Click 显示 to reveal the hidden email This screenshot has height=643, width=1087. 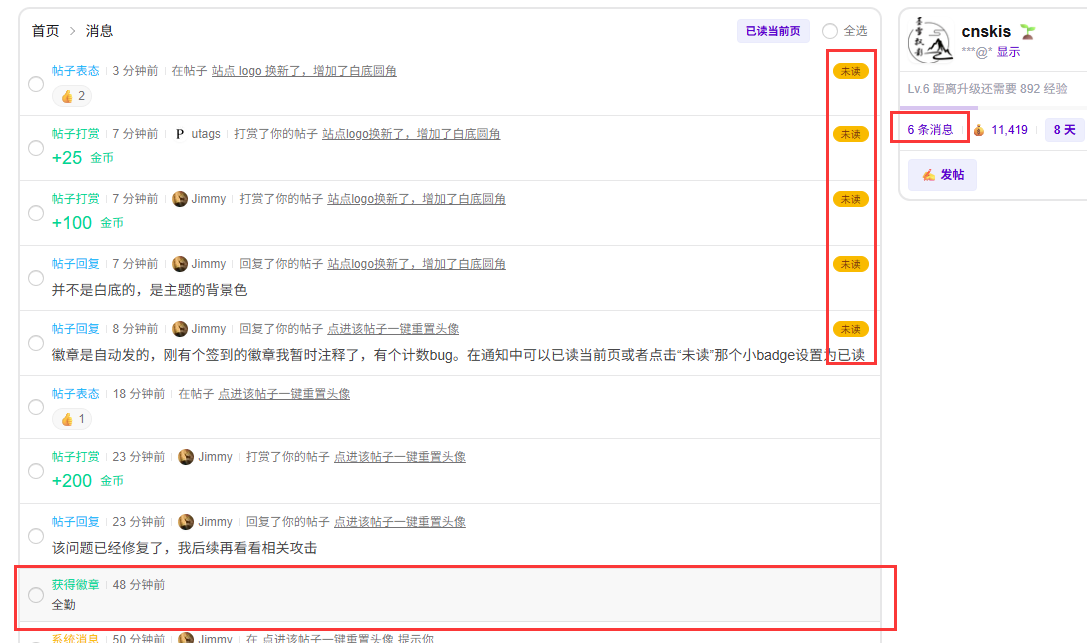point(1008,52)
